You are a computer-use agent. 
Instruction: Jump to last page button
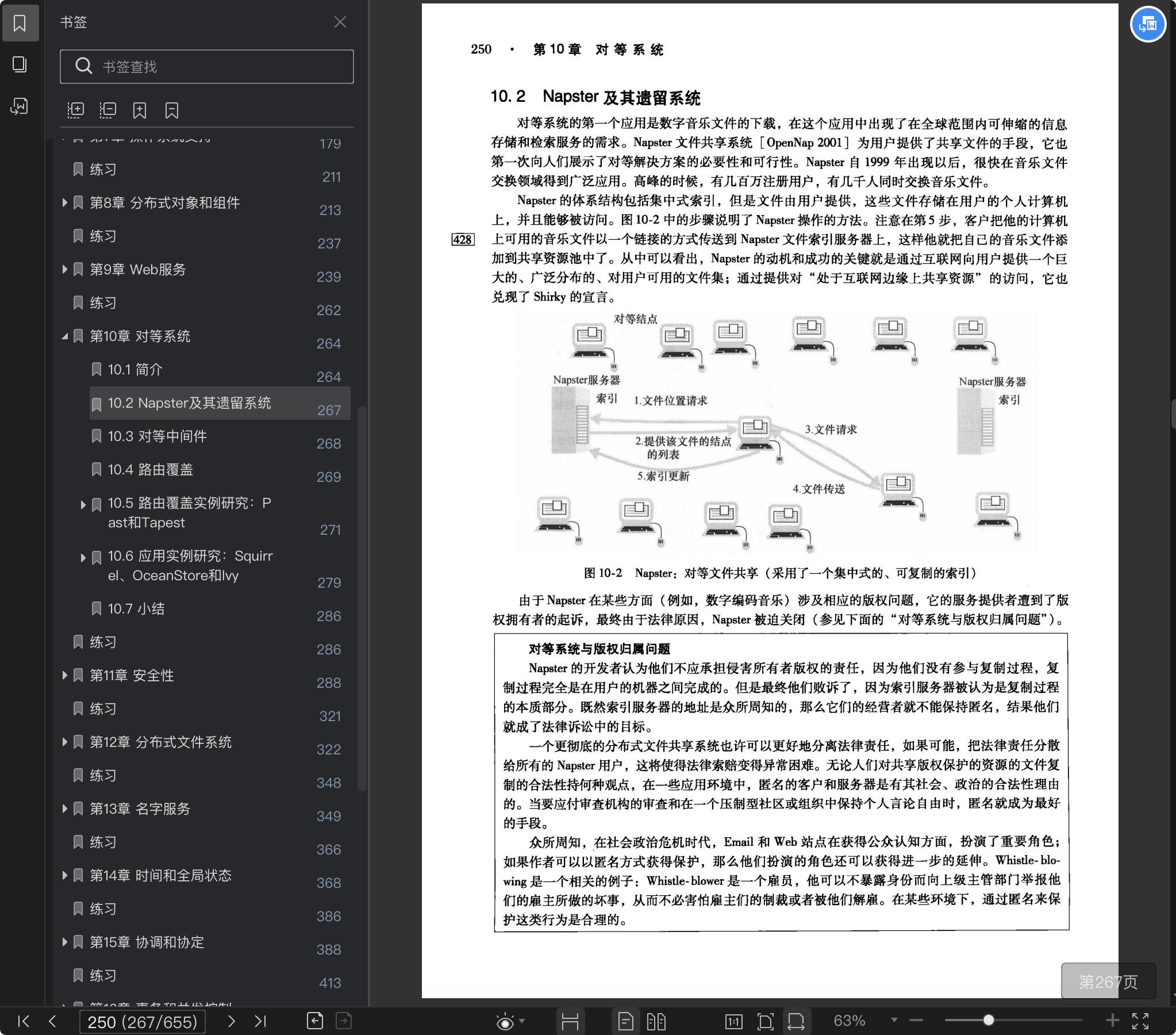260,1021
